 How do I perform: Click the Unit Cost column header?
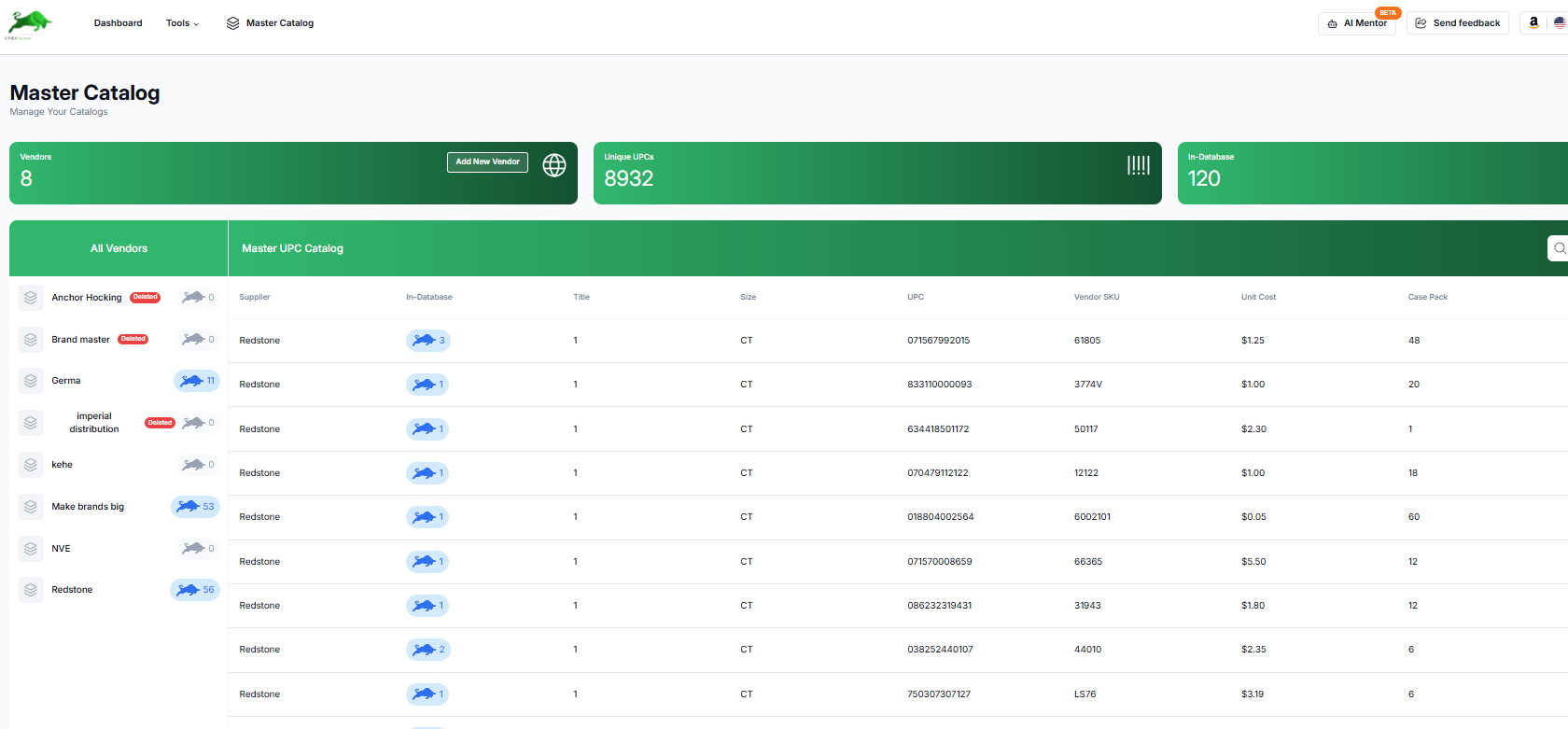tap(1258, 297)
